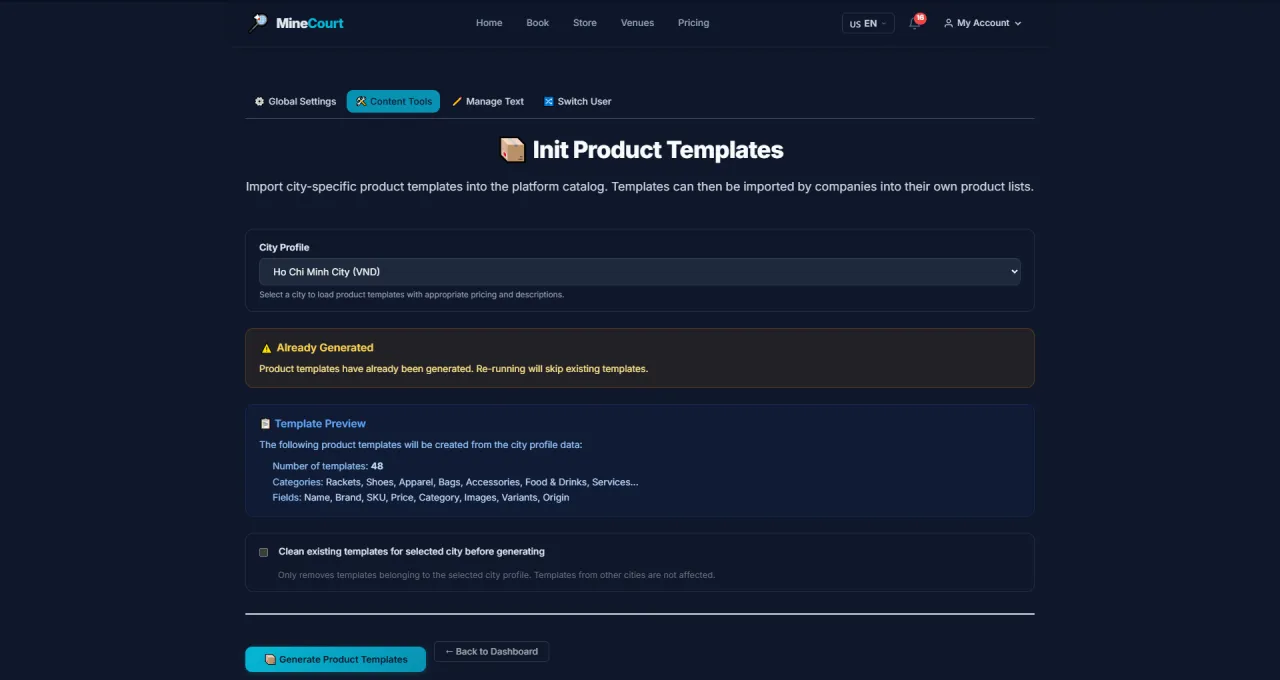Enable clean existing templates checkbox
Image resolution: width=1280 pixels, height=680 pixels.
(x=264, y=552)
